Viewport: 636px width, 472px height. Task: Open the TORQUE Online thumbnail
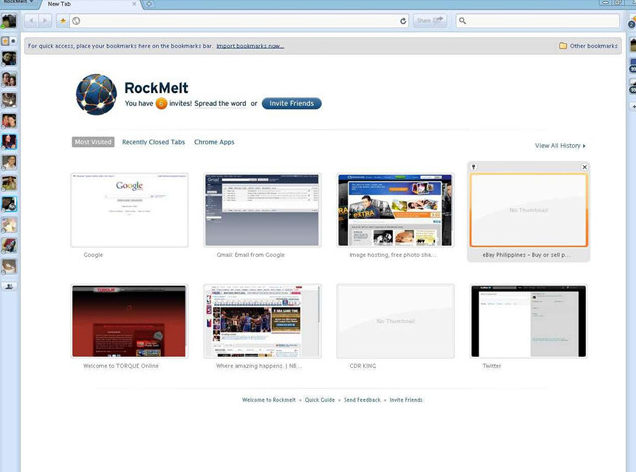click(x=129, y=321)
